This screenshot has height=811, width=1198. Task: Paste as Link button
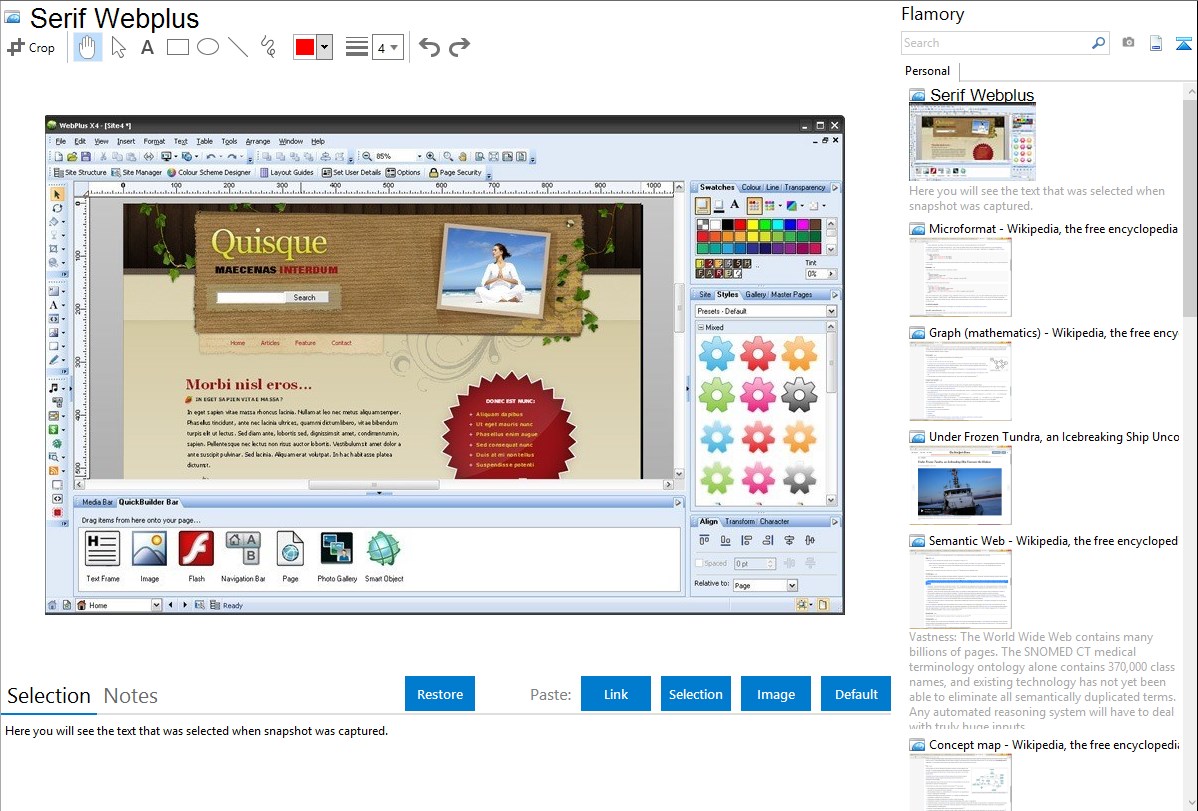(x=616, y=694)
